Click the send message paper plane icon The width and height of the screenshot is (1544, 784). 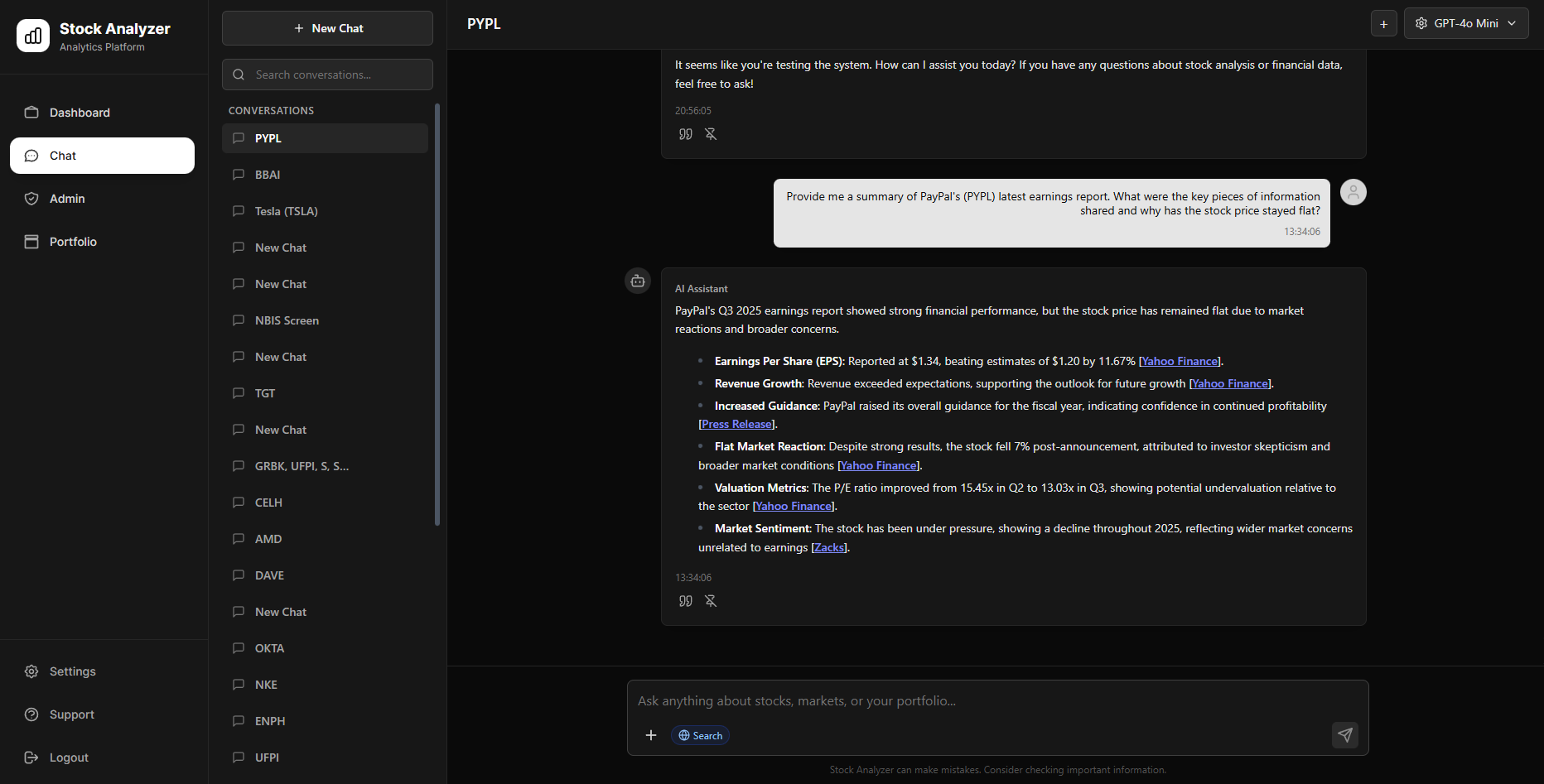(1344, 735)
